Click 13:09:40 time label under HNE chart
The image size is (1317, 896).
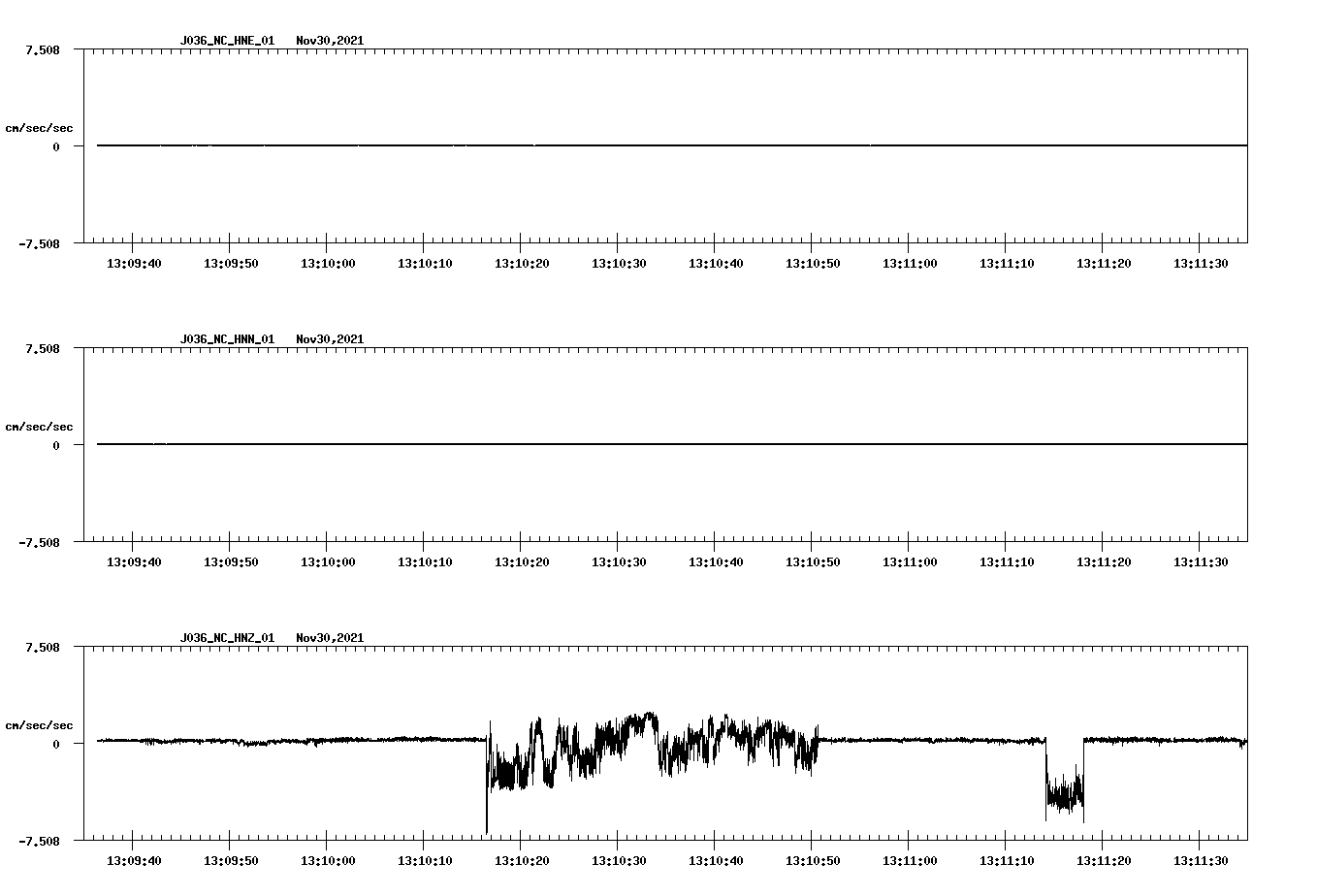pos(134,264)
